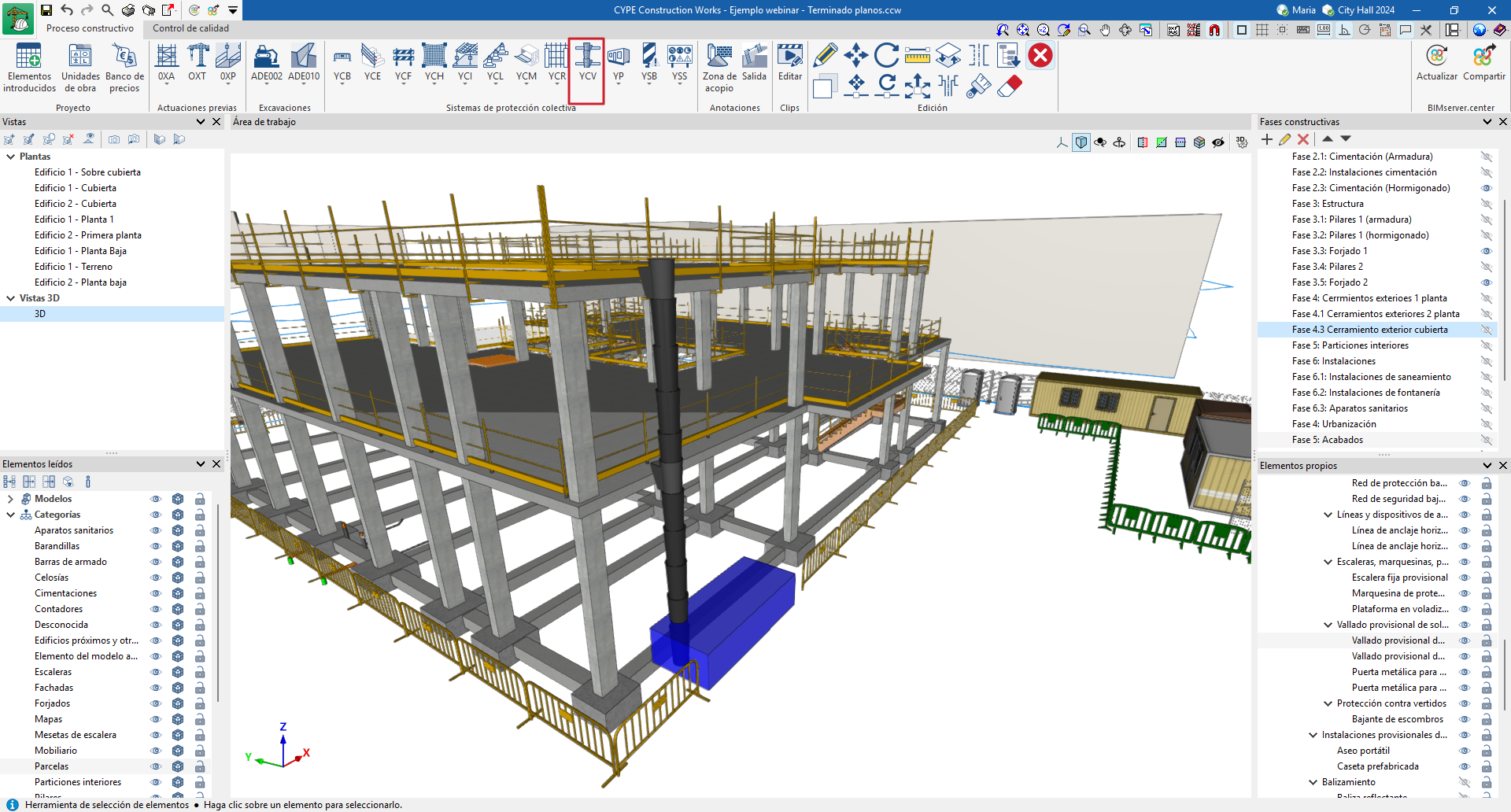1511x812 pixels.
Task: Toggle visibility of Fase 2.3: Cimentación (Hormigonado)
Action: [1487, 188]
